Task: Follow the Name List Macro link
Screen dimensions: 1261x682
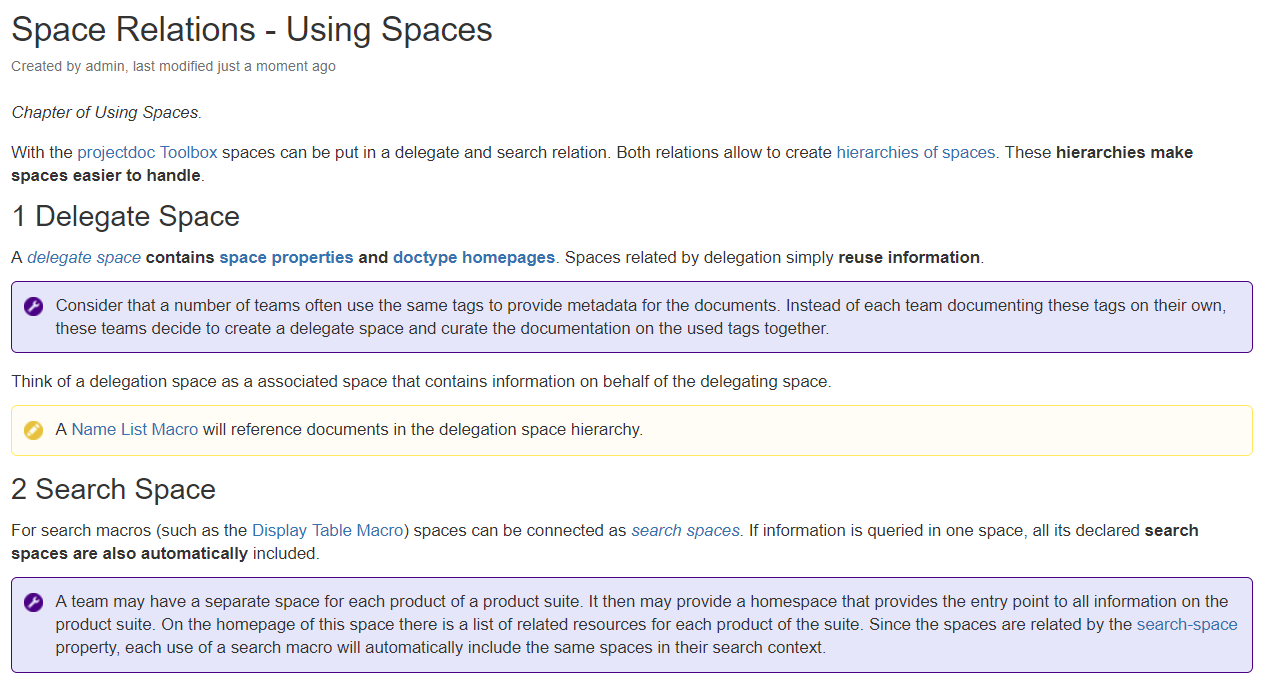Action: click(x=134, y=429)
